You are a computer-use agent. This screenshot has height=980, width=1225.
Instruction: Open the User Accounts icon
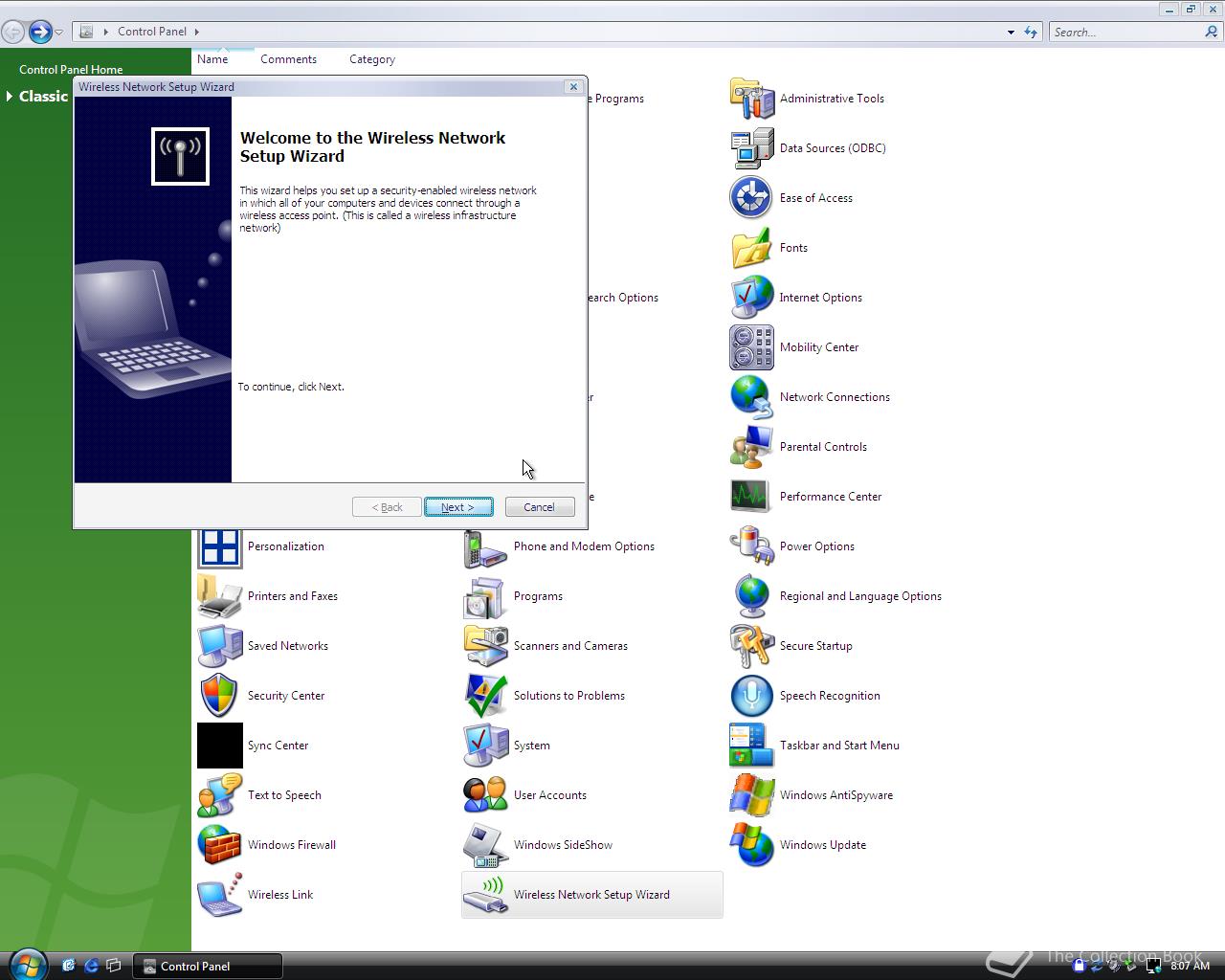485,795
